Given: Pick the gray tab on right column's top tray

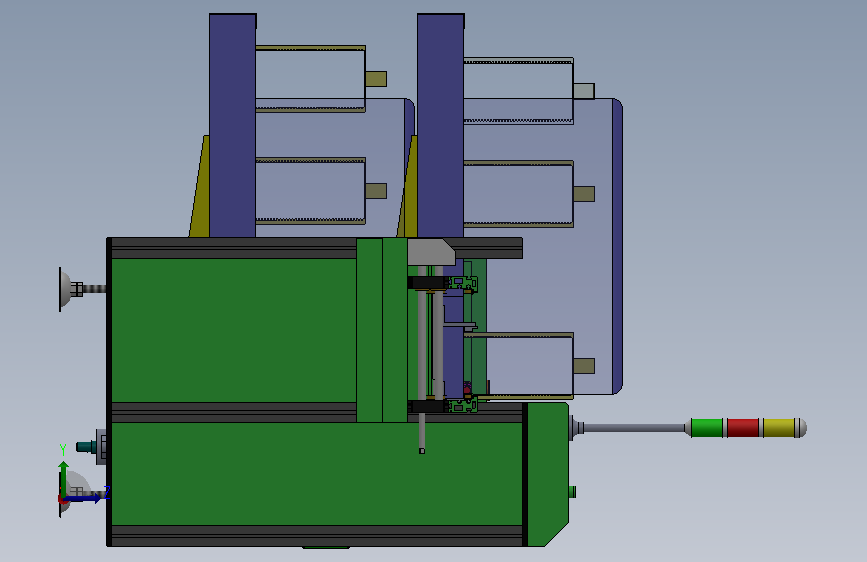Looking at the screenshot, I should (584, 91).
